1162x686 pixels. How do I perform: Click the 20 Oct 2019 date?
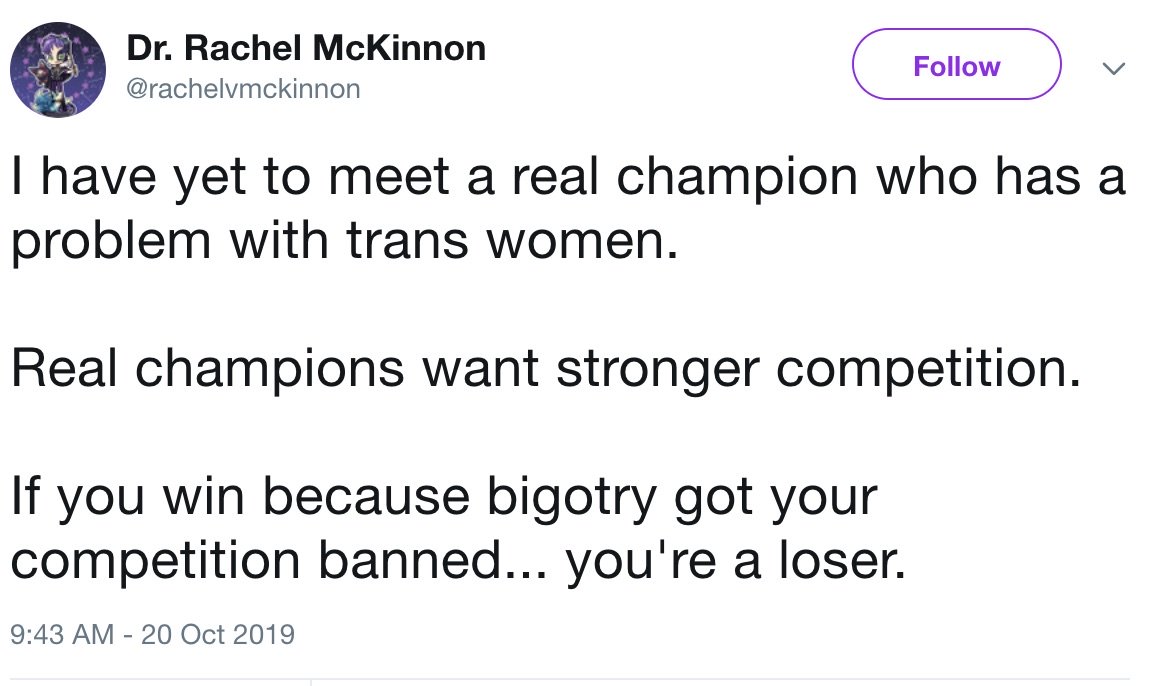click(218, 634)
